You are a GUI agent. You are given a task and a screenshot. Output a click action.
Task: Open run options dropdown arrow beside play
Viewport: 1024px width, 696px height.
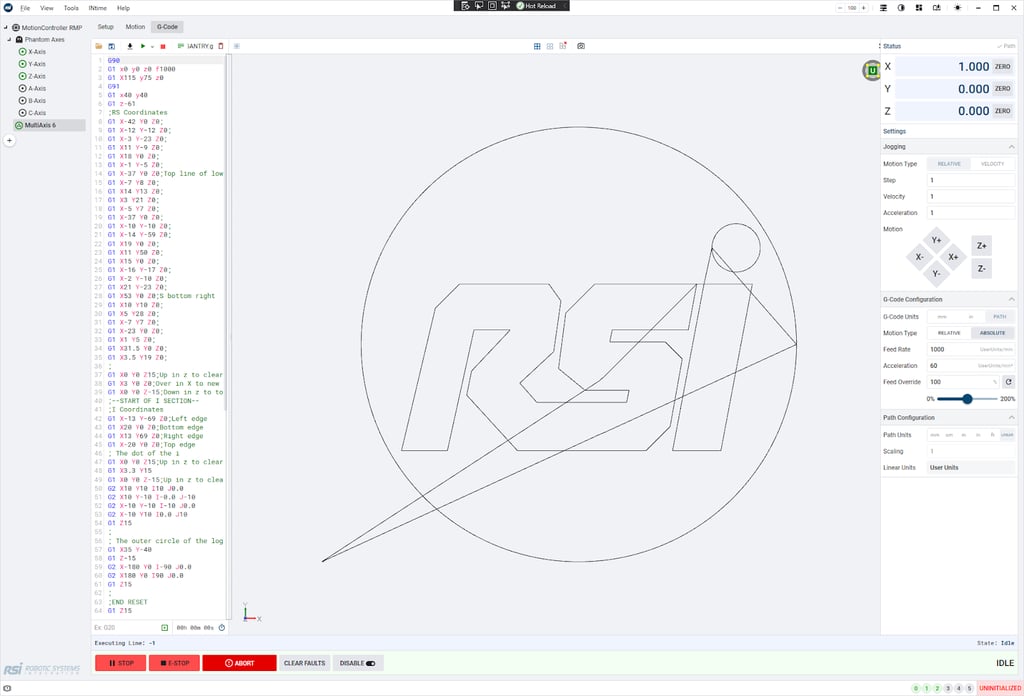[x=152, y=47]
